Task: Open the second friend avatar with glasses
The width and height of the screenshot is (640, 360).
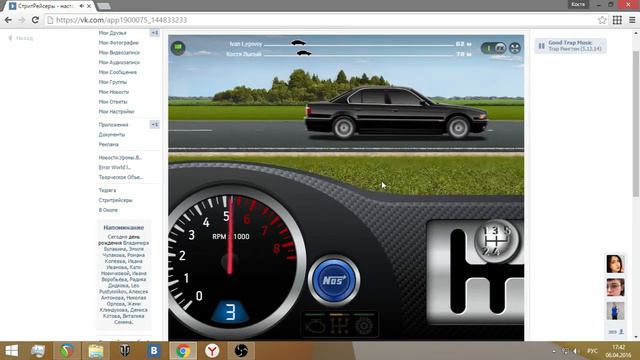Action: tap(615, 287)
